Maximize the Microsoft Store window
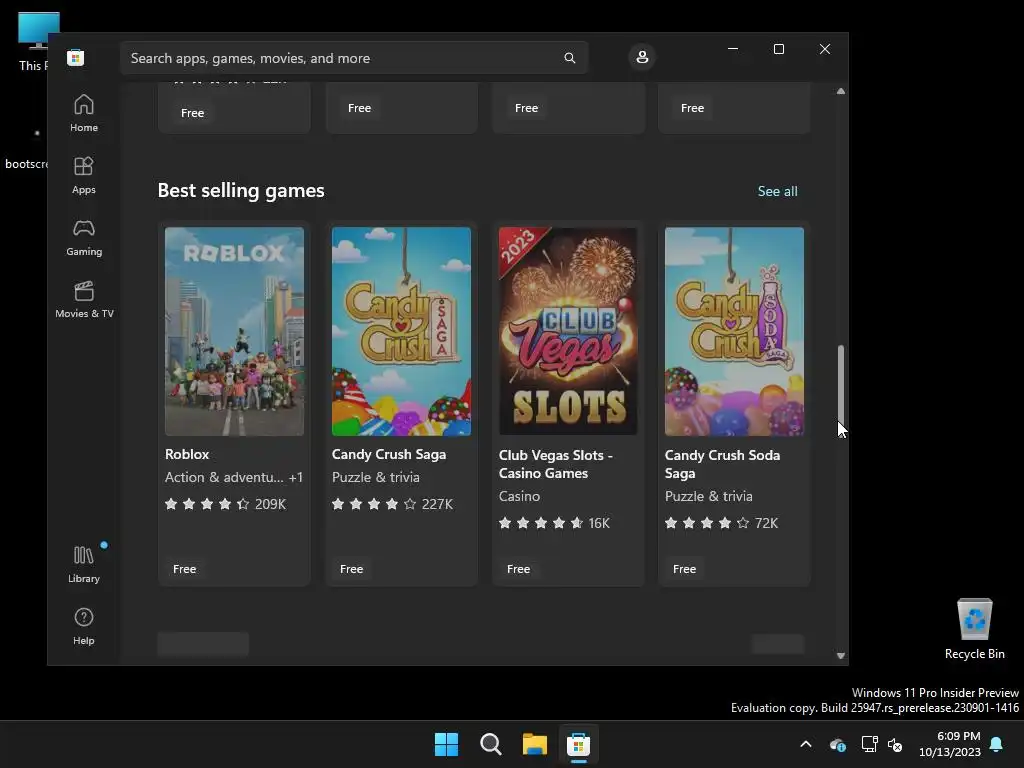Image resolution: width=1024 pixels, height=768 pixels. (778, 49)
